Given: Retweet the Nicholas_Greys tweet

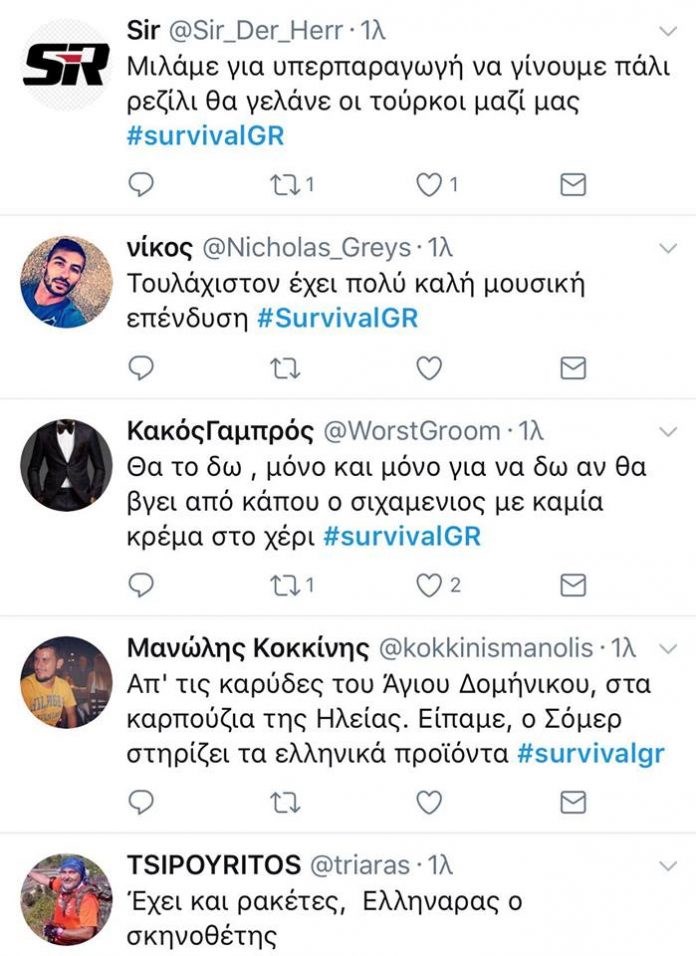Looking at the screenshot, I should tap(285, 368).
